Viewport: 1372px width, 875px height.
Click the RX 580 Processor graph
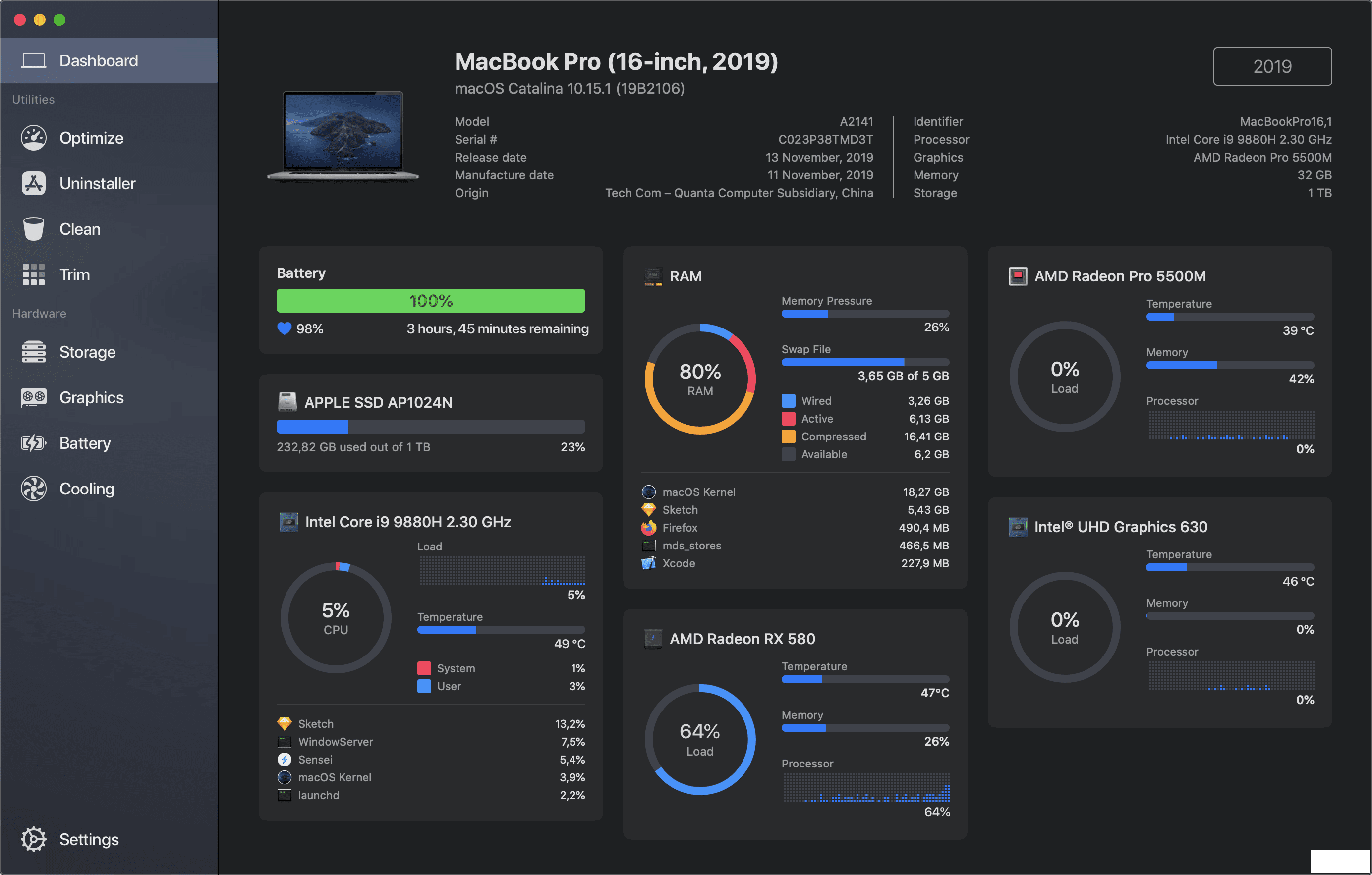pos(866,788)
